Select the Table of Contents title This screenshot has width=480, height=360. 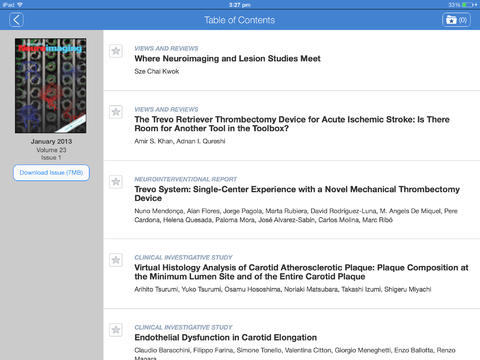point(240,20)
